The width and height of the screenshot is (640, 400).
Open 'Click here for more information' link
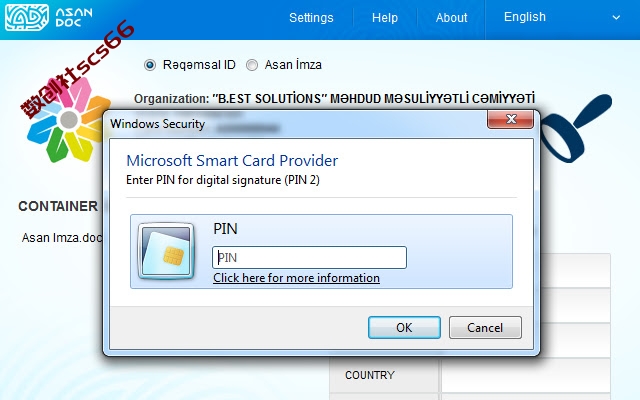coord(296,278)
